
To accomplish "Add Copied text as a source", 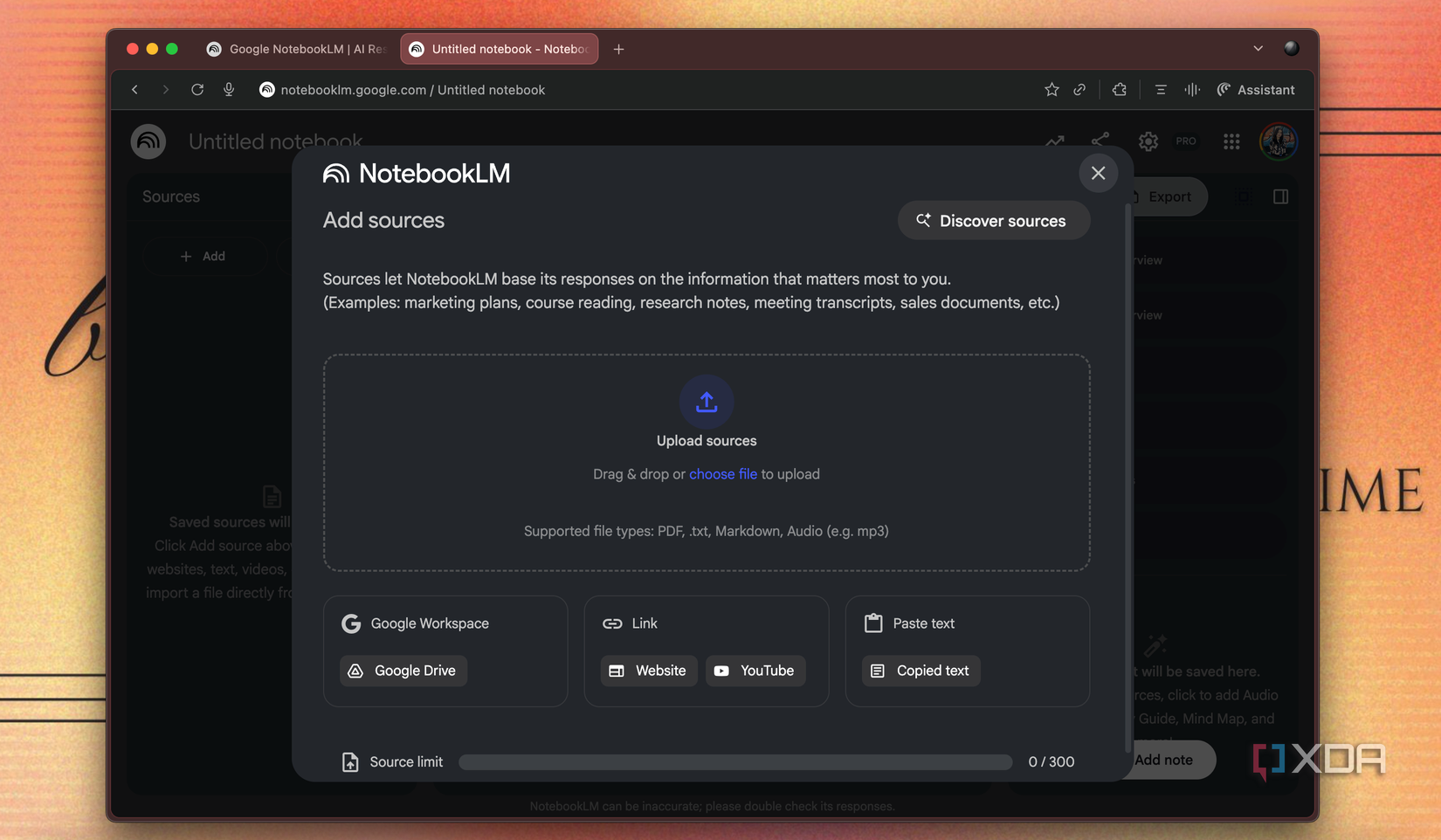I will point(920,671).
